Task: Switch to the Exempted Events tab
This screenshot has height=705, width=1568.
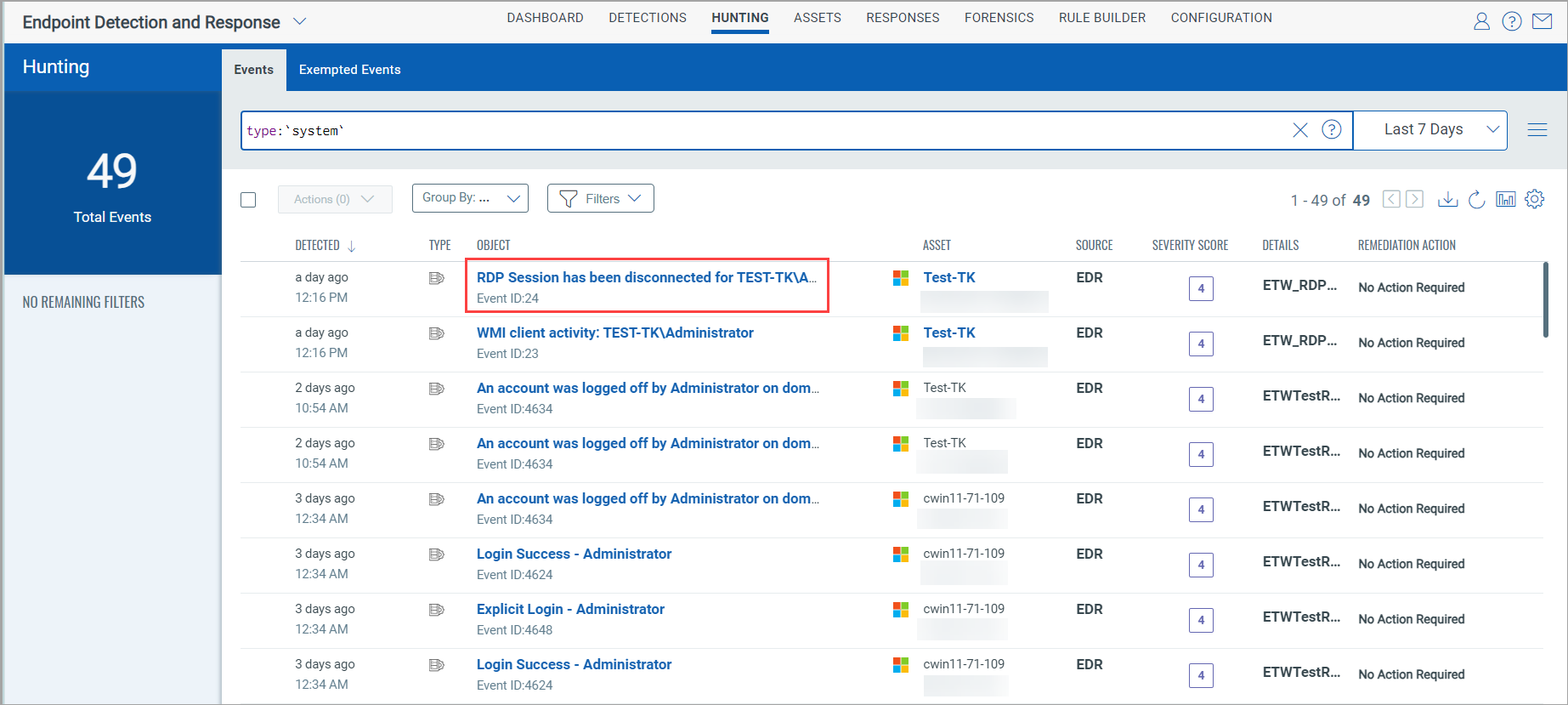Action: click(349, 70)
